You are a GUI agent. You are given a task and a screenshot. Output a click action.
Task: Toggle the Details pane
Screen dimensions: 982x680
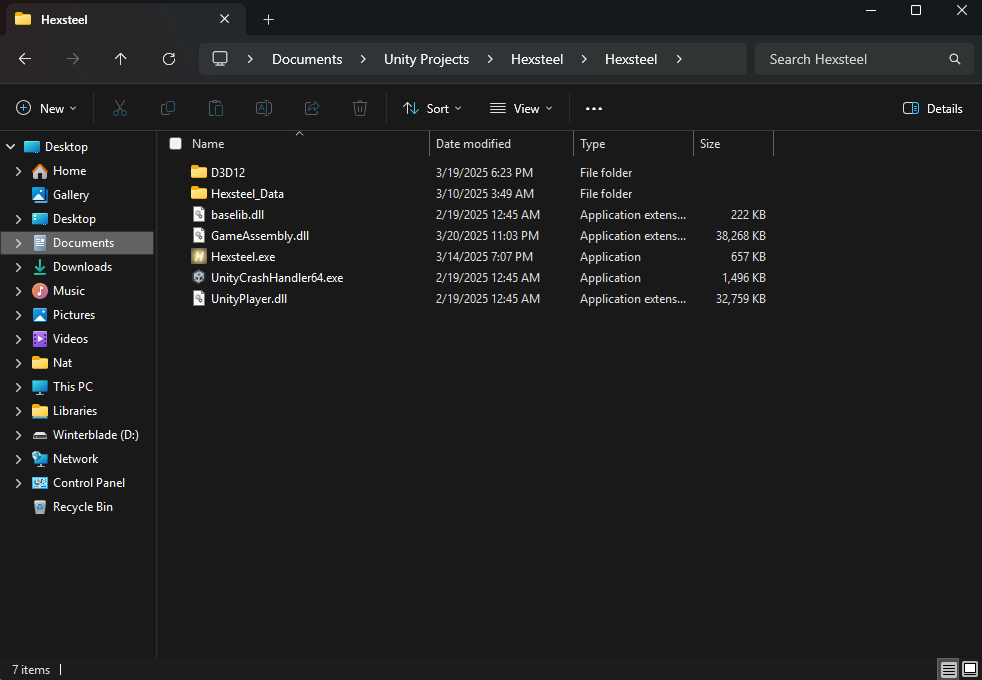pyautogui.click(x=933, y=108)
